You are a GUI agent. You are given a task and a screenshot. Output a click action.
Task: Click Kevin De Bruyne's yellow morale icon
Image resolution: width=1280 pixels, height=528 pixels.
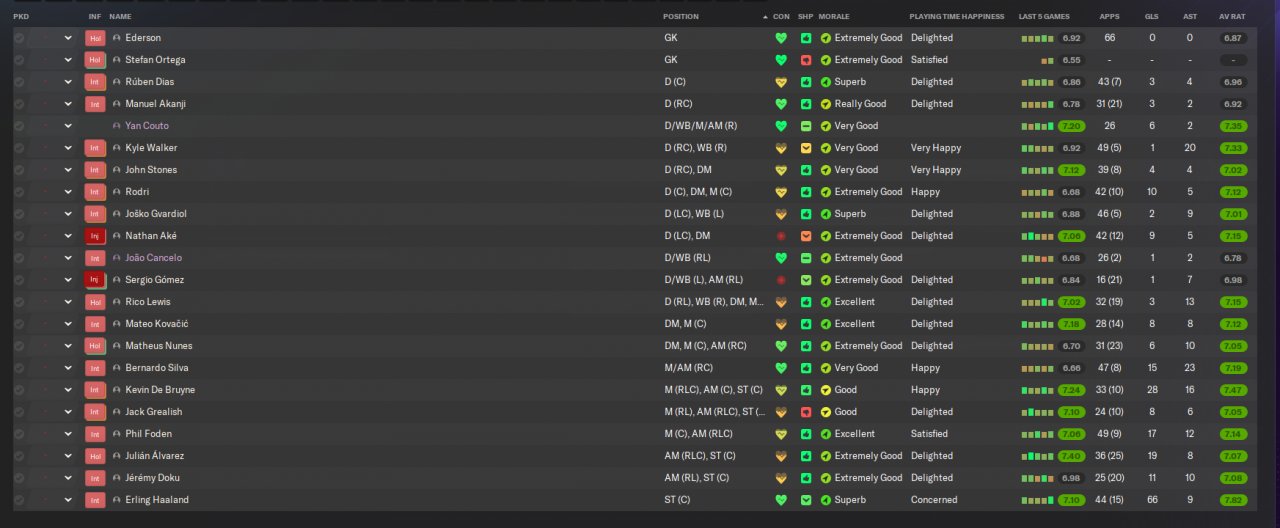click(x=826, y=390)
